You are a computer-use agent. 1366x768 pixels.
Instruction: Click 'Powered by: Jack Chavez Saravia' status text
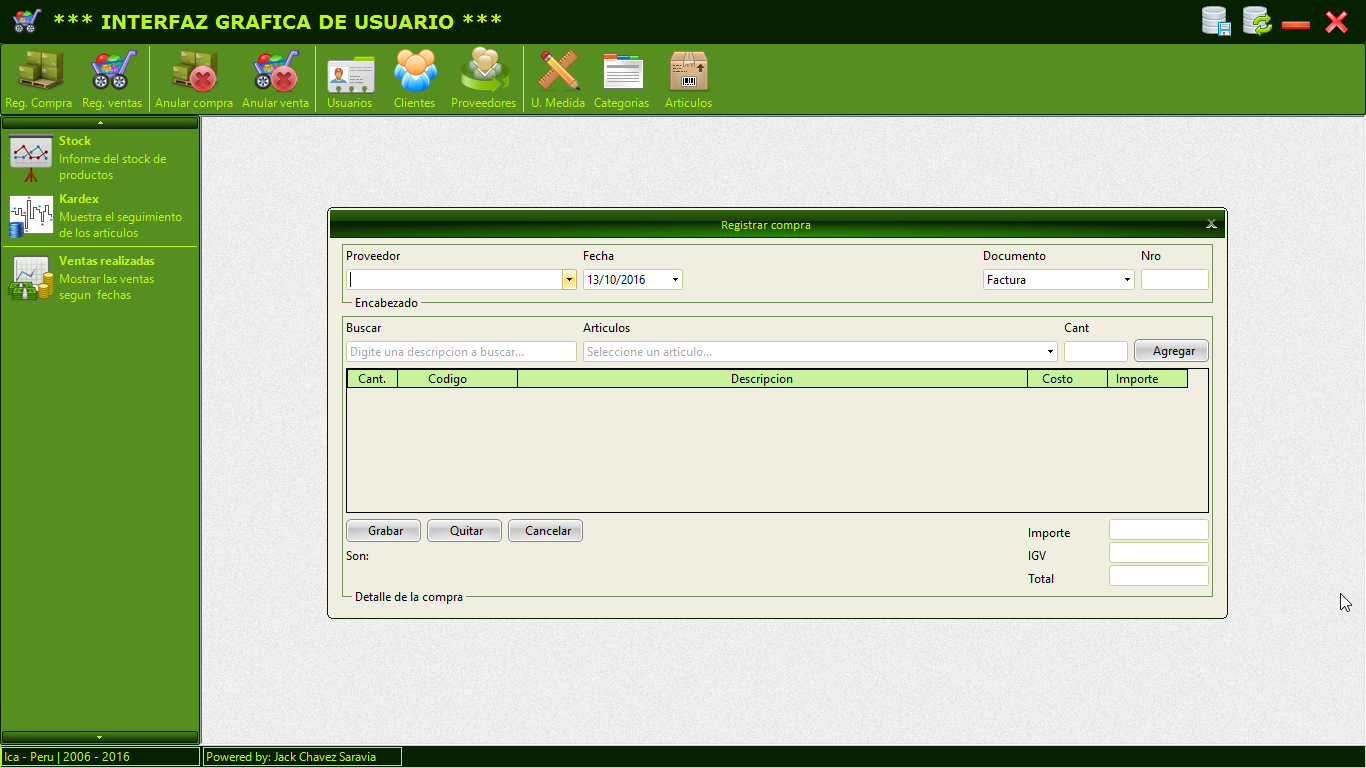pyautogui.click(x=291, y=757)
